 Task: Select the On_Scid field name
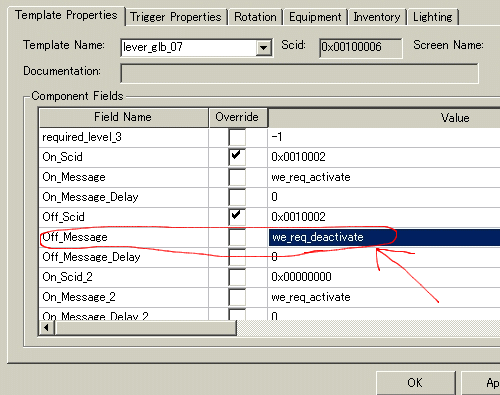point(62,157)
